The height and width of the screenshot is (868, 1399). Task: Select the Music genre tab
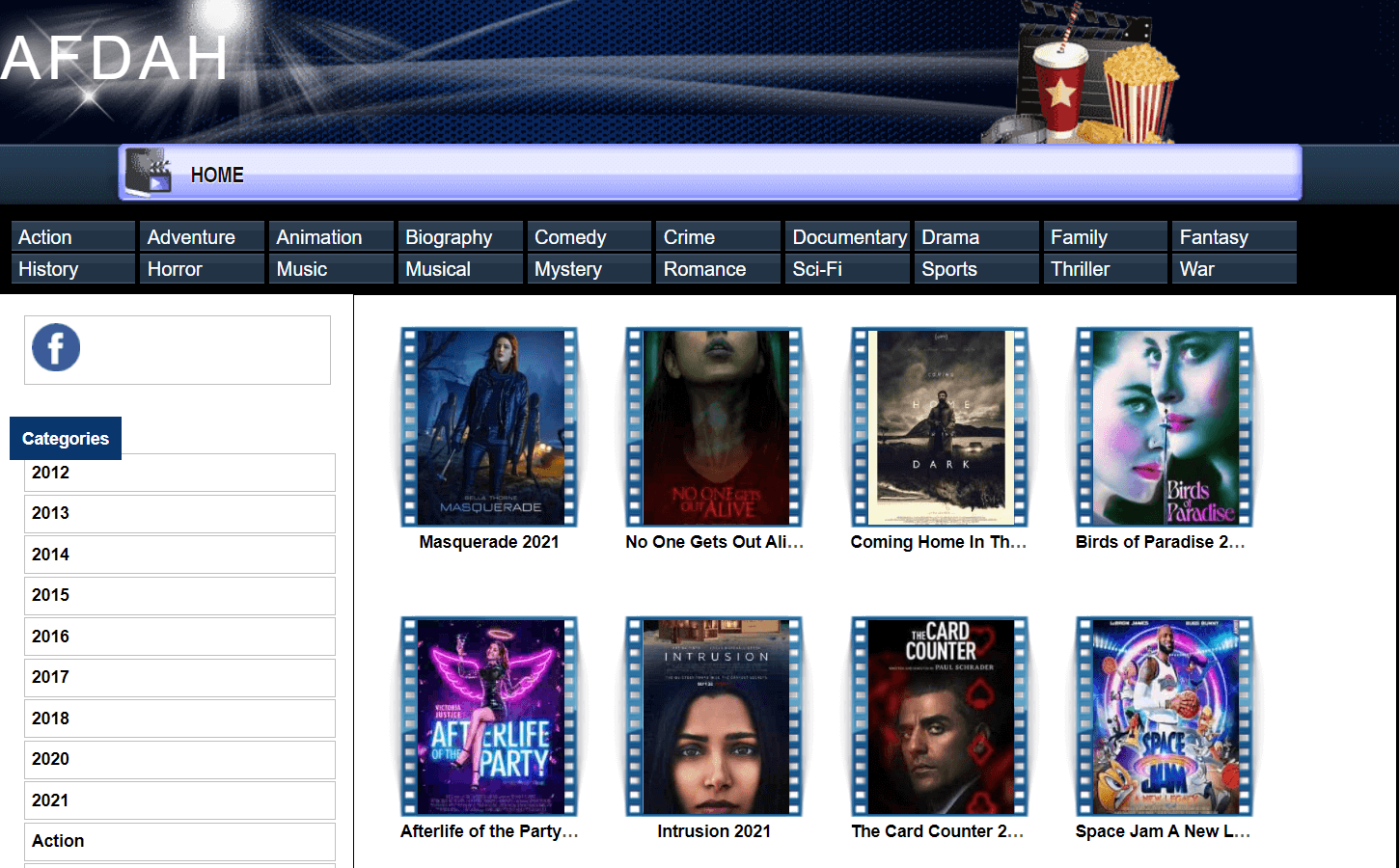[331, 268]
